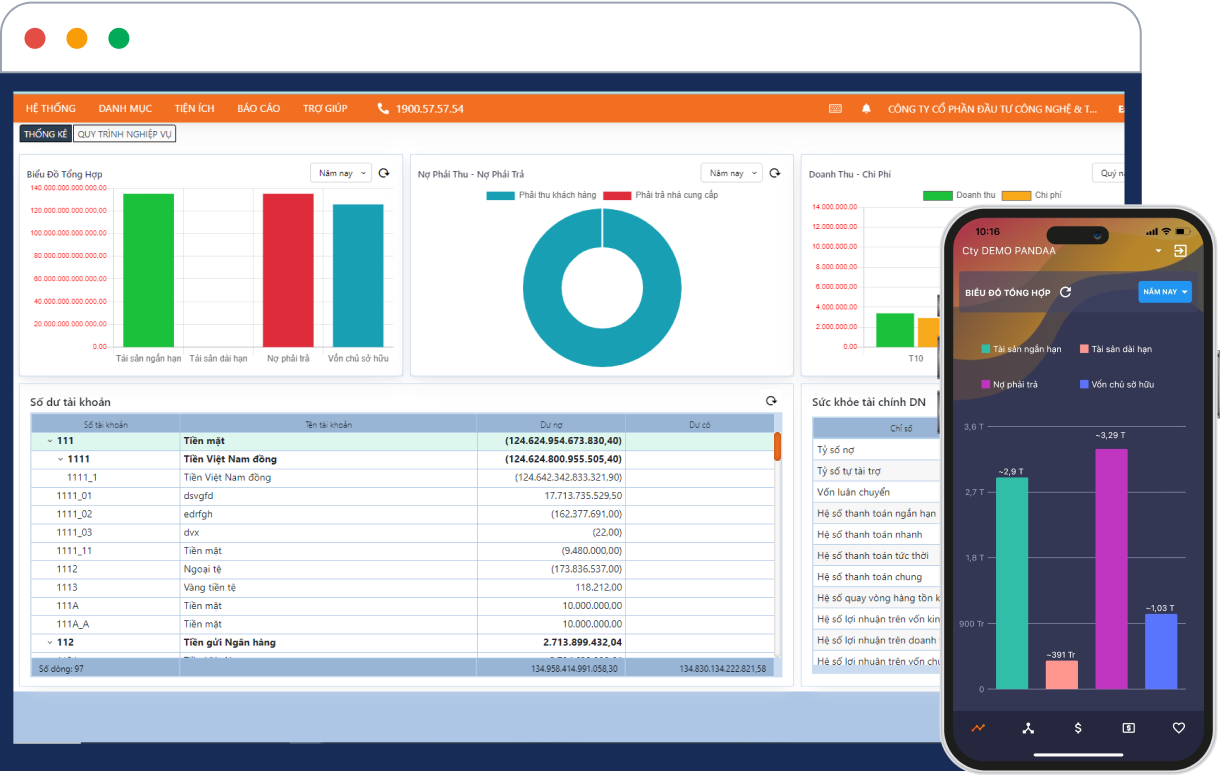Open the DANH MỤC menu

125,109
